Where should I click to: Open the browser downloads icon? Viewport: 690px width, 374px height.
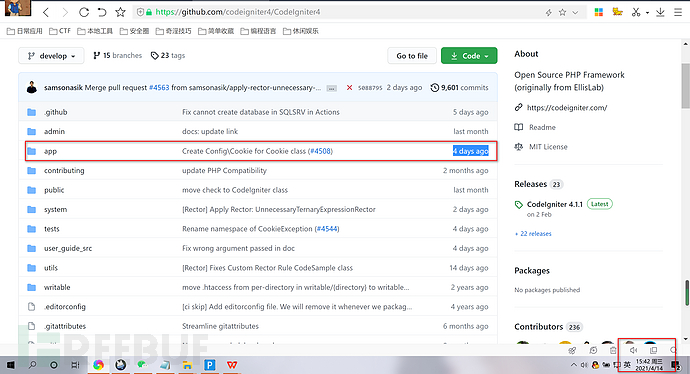click(660, 12)
